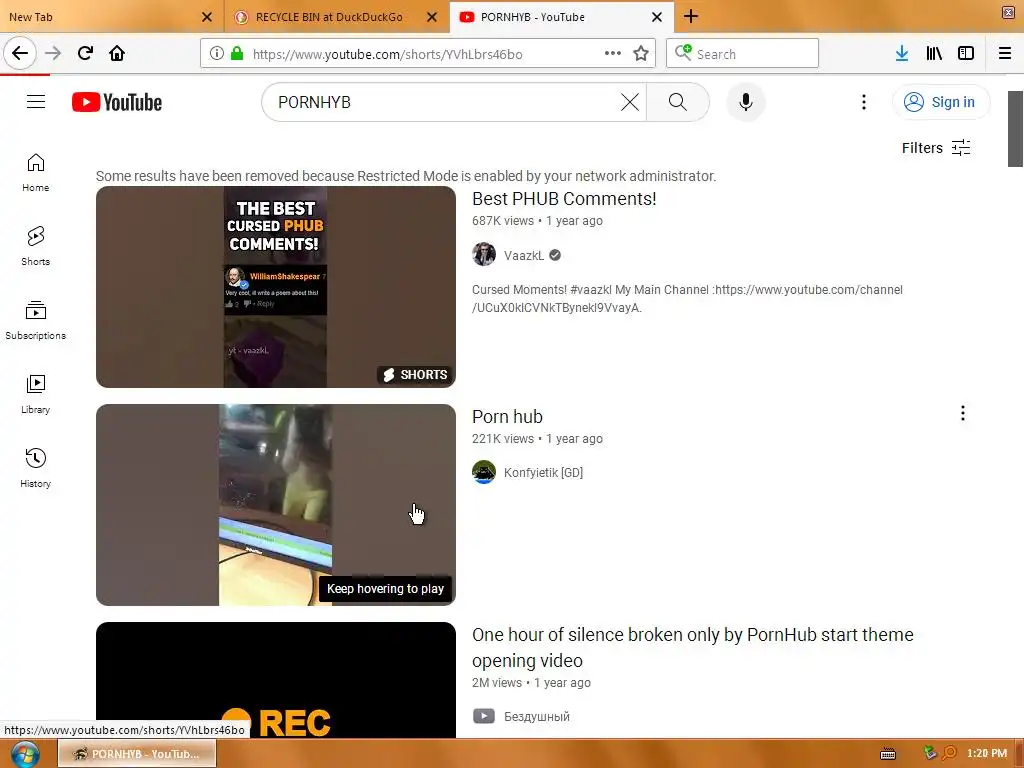The height and width of the screenshot is (768, 1024).
Task: Open the on-screen keyboard tray icon
Action: (888, 754)
